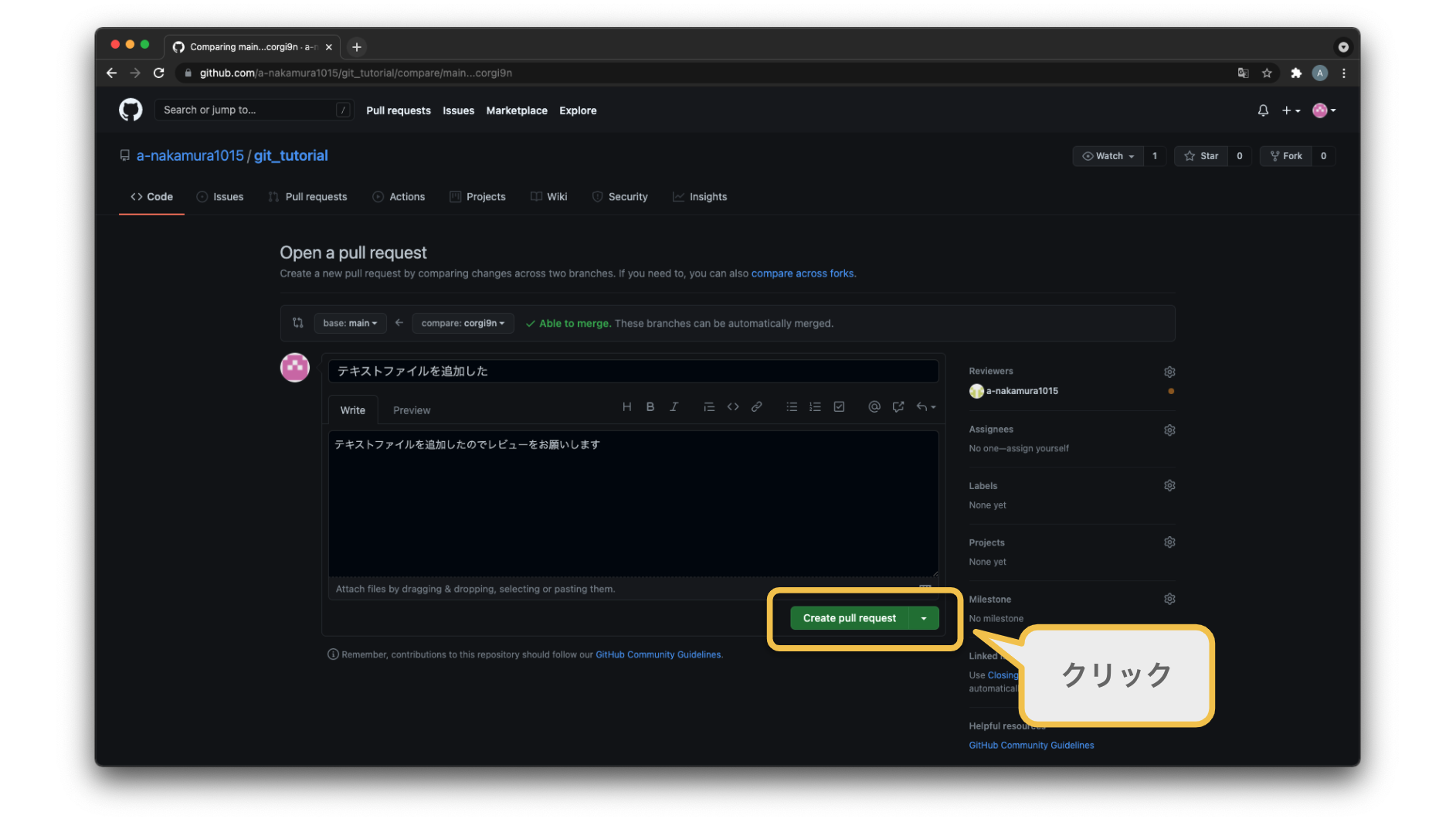
Task: Open the plus create-new dropdown
Action: 1291,110
